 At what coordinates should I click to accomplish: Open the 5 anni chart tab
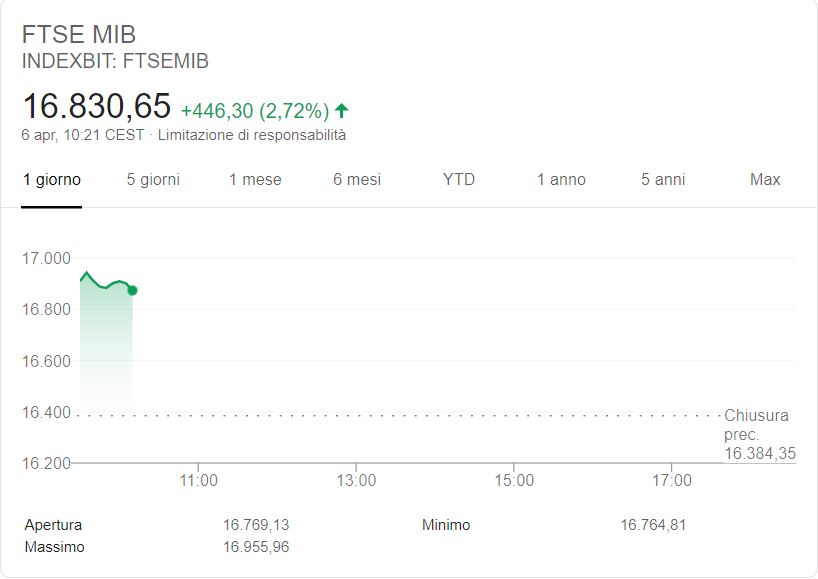click(663, 180)
